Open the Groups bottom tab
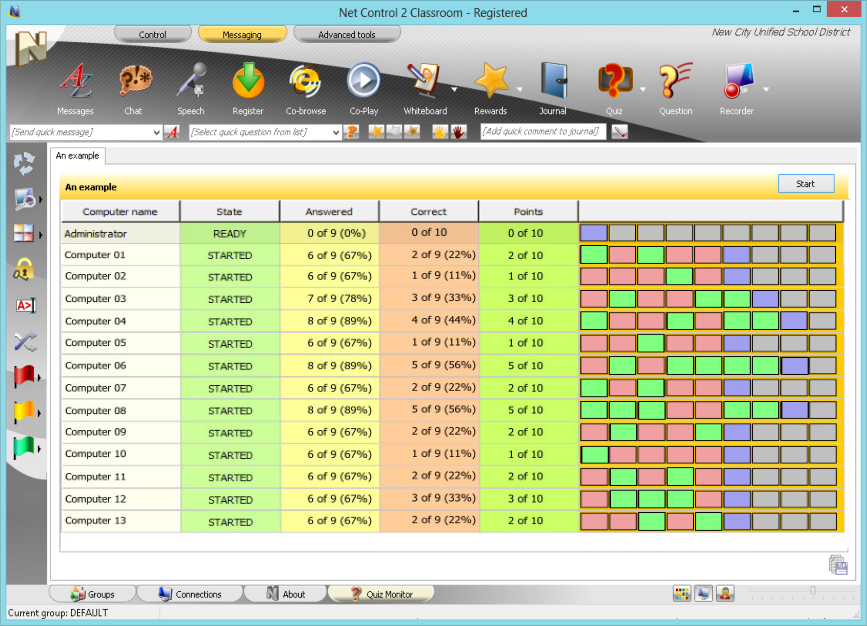The width and height of the screenshot is (867, 626). point(93,594)
